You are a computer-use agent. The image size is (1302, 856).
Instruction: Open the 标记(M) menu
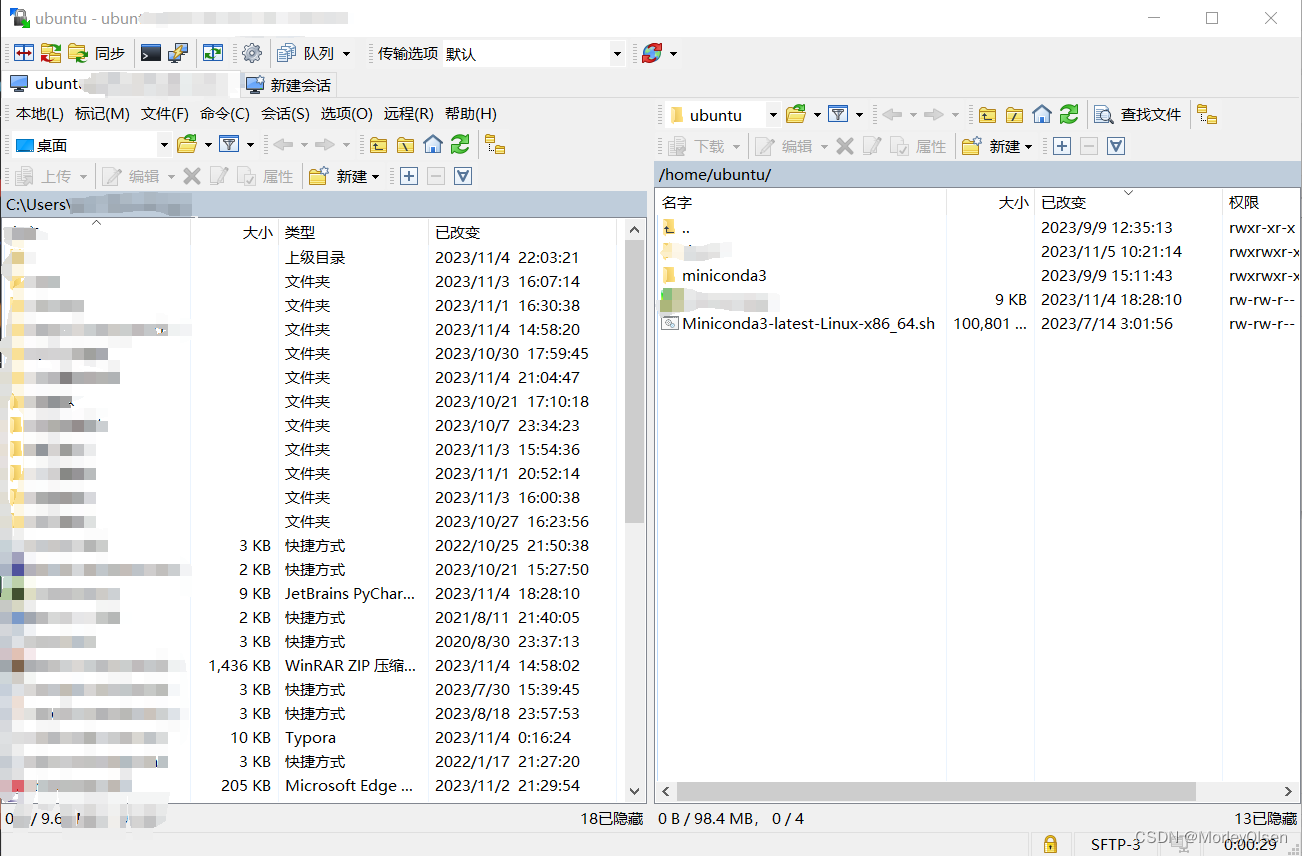[102, 114]
